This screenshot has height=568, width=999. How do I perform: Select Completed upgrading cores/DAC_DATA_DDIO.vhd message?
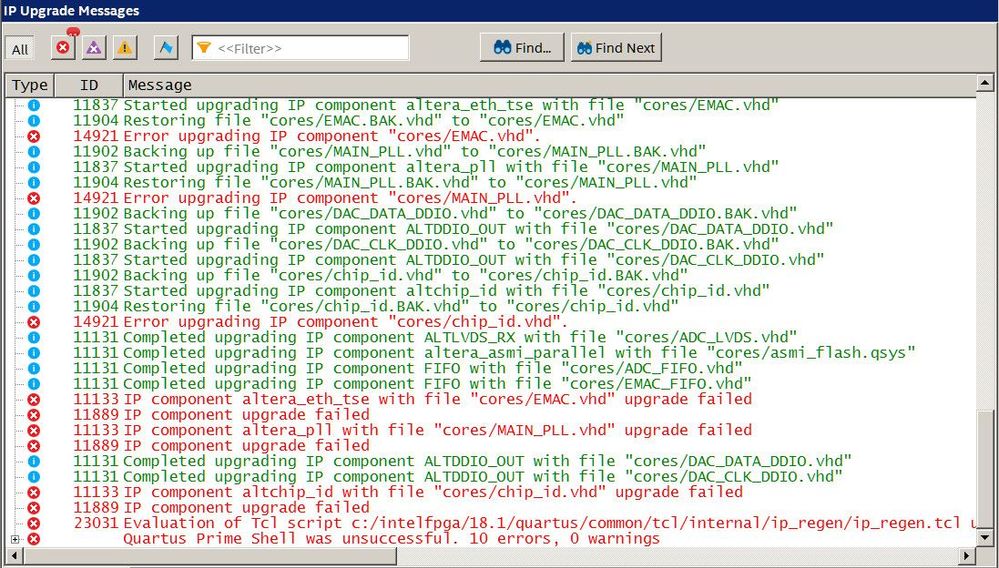(x=487, y=461)
